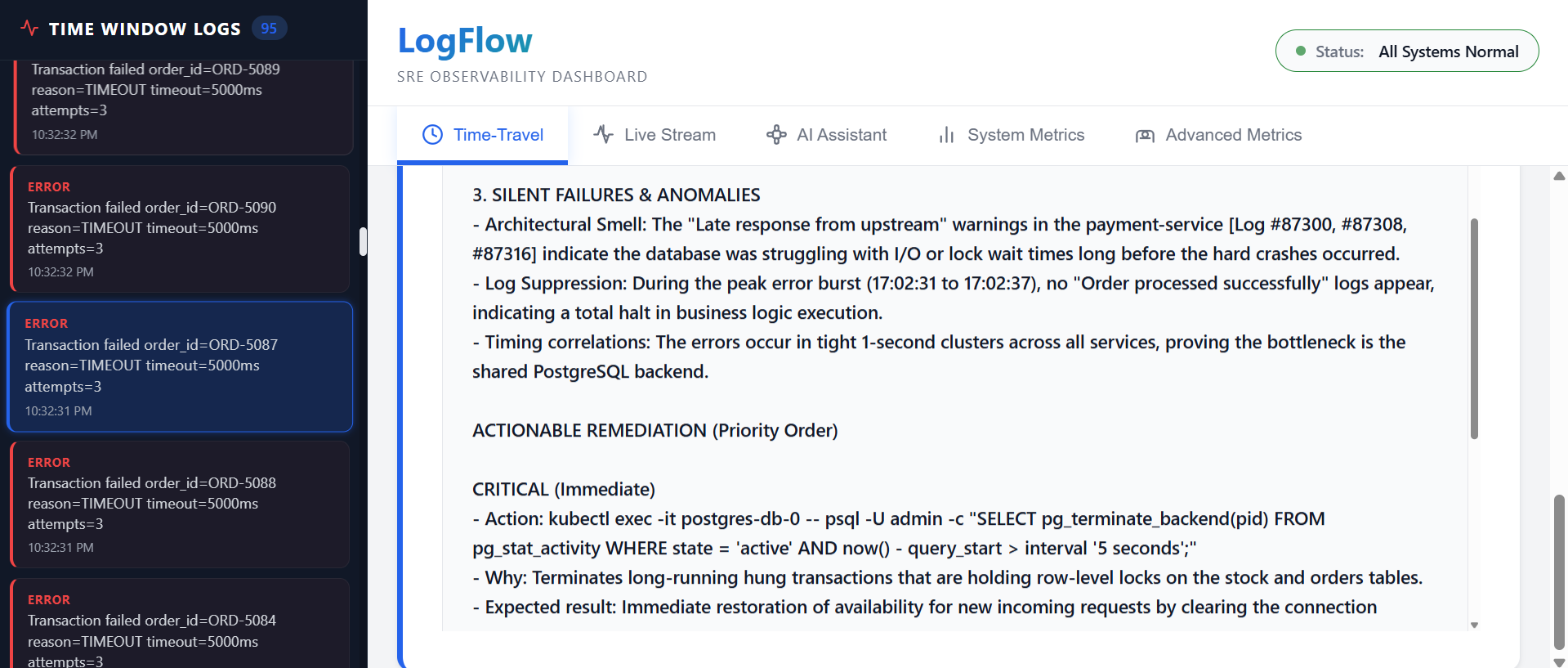The width and height of the screenshot is (1568, 668).
Task: Click the analysis panel scroll down arrow
Action: coord(1474,625)
